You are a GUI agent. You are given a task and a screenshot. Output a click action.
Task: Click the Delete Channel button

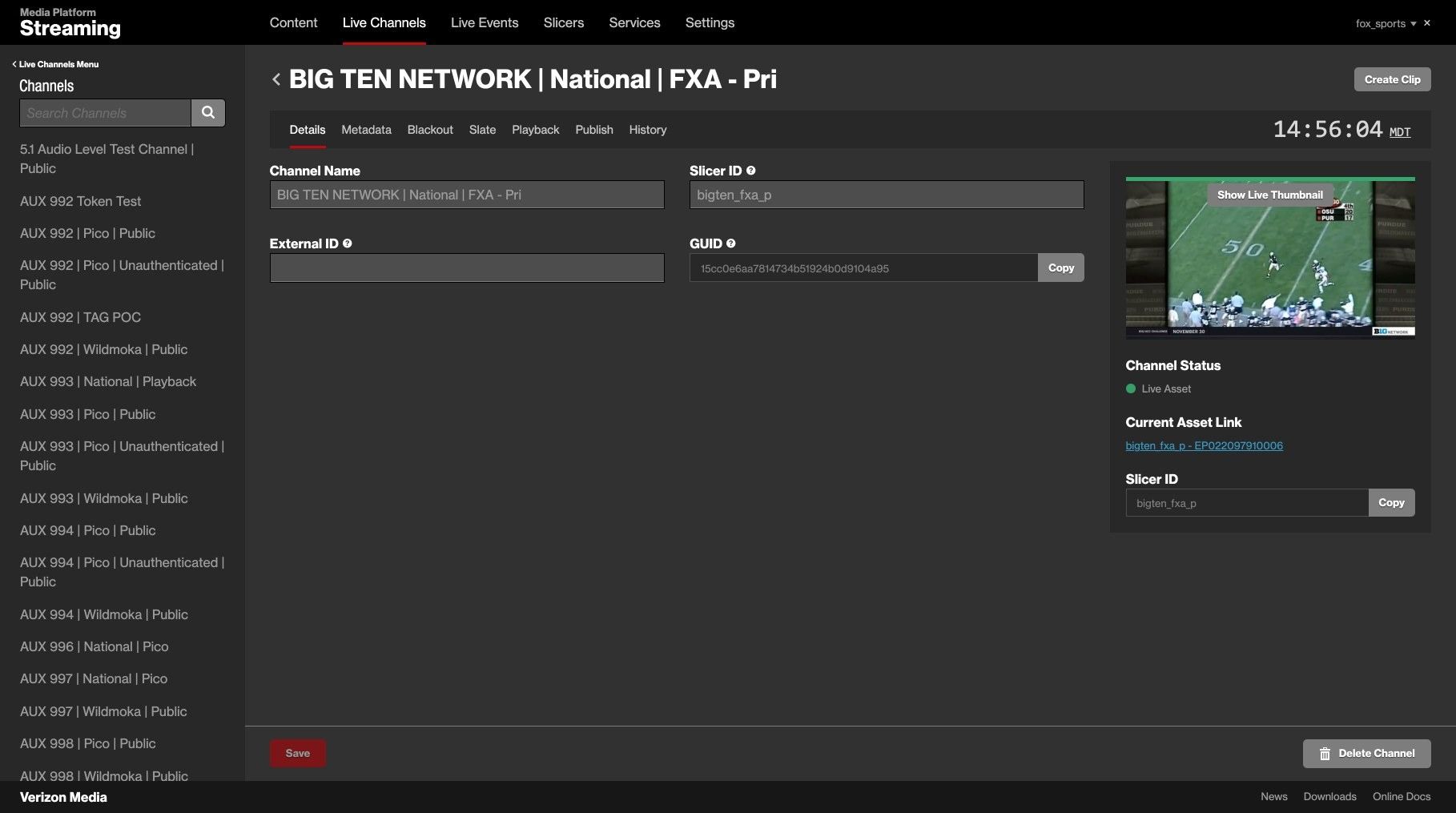(1366, 754)
